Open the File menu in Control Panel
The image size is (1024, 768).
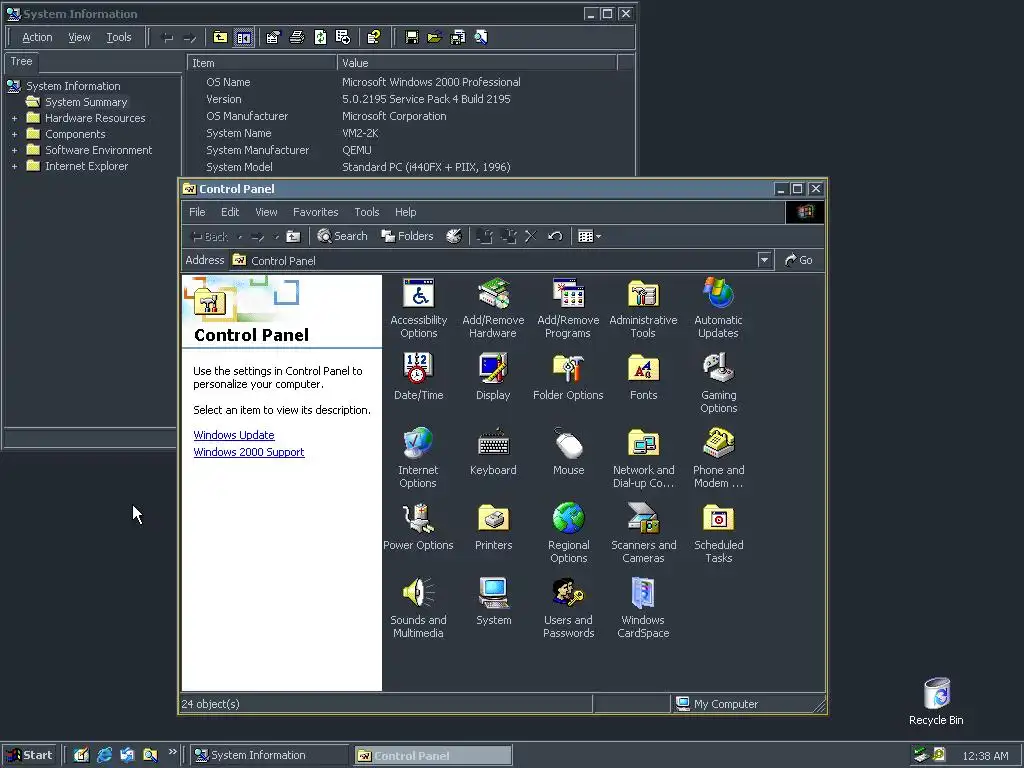pos(197,212)
